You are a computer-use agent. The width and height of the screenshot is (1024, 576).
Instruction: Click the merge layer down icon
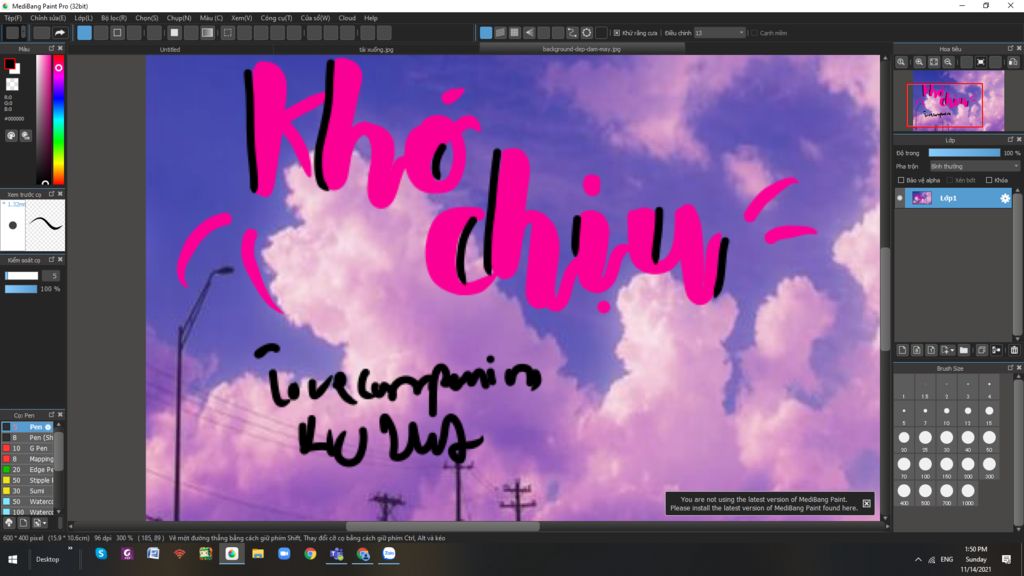click(997, 351)
